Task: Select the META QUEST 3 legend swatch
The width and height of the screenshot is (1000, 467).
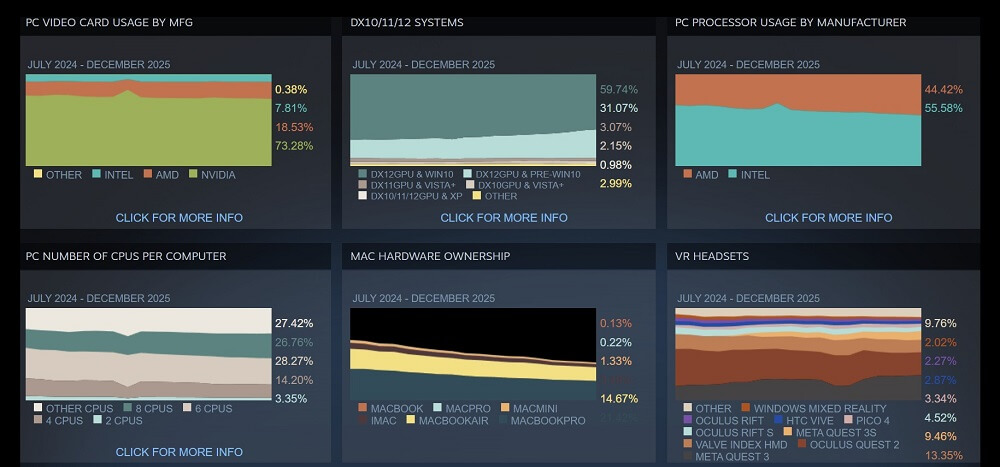Action: tap(688, 457)
